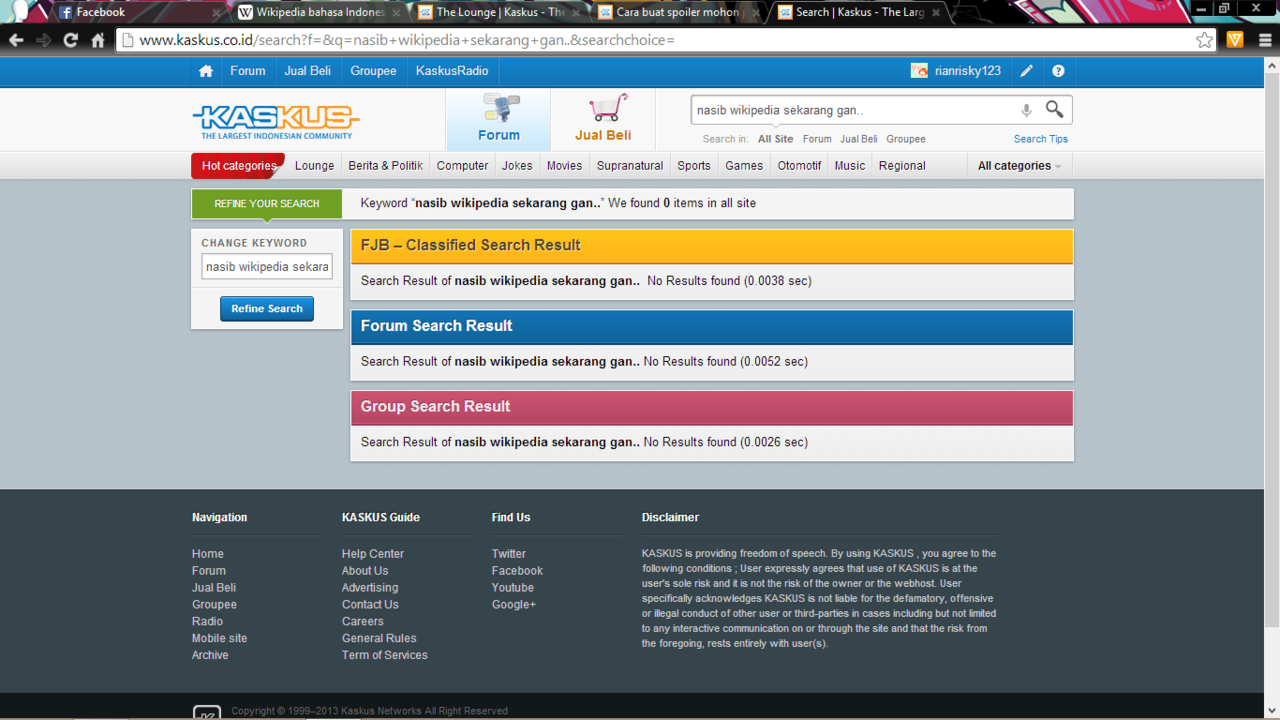
Task: Open the Movies category
Action: pyautogui.click(x=564, y=166)
